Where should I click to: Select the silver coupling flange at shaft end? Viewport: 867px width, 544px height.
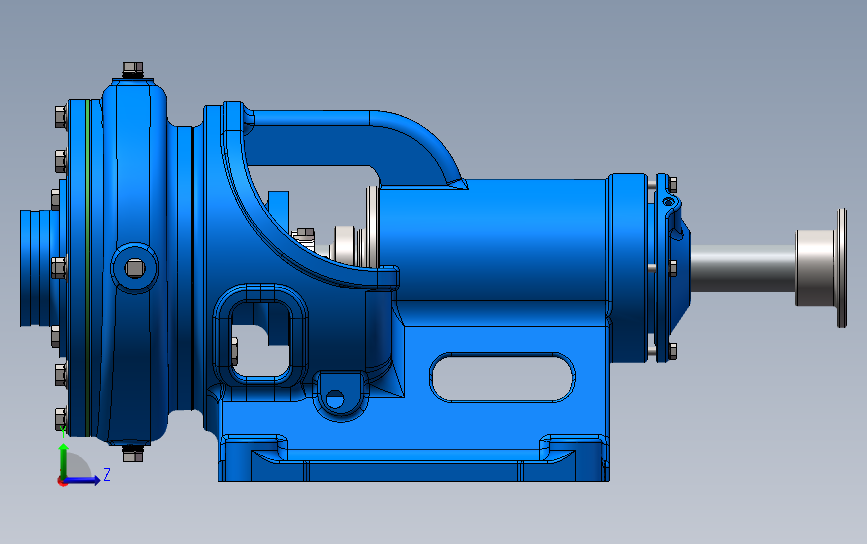pos(821,268)
